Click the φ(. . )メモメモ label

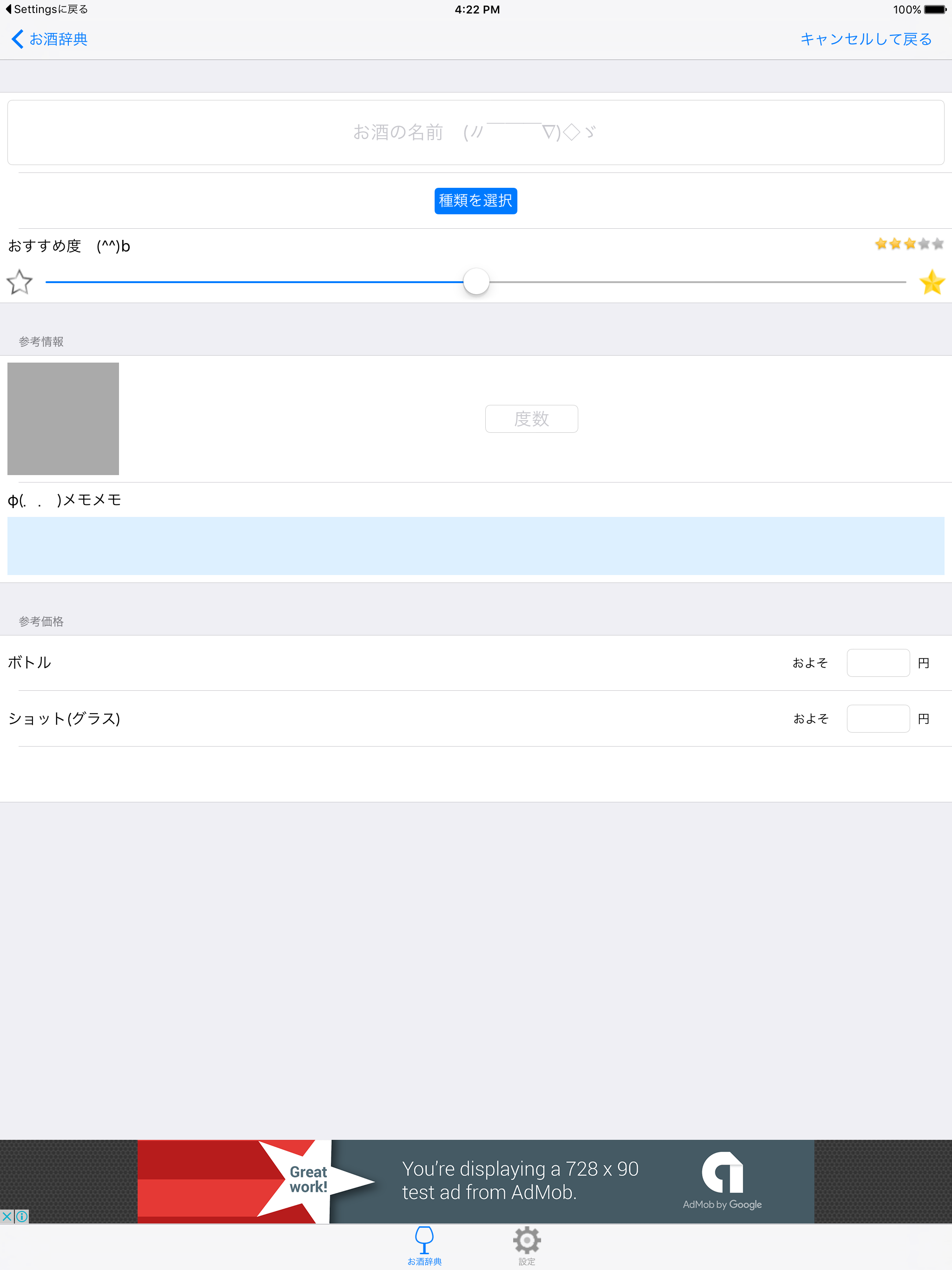[64, 500]
